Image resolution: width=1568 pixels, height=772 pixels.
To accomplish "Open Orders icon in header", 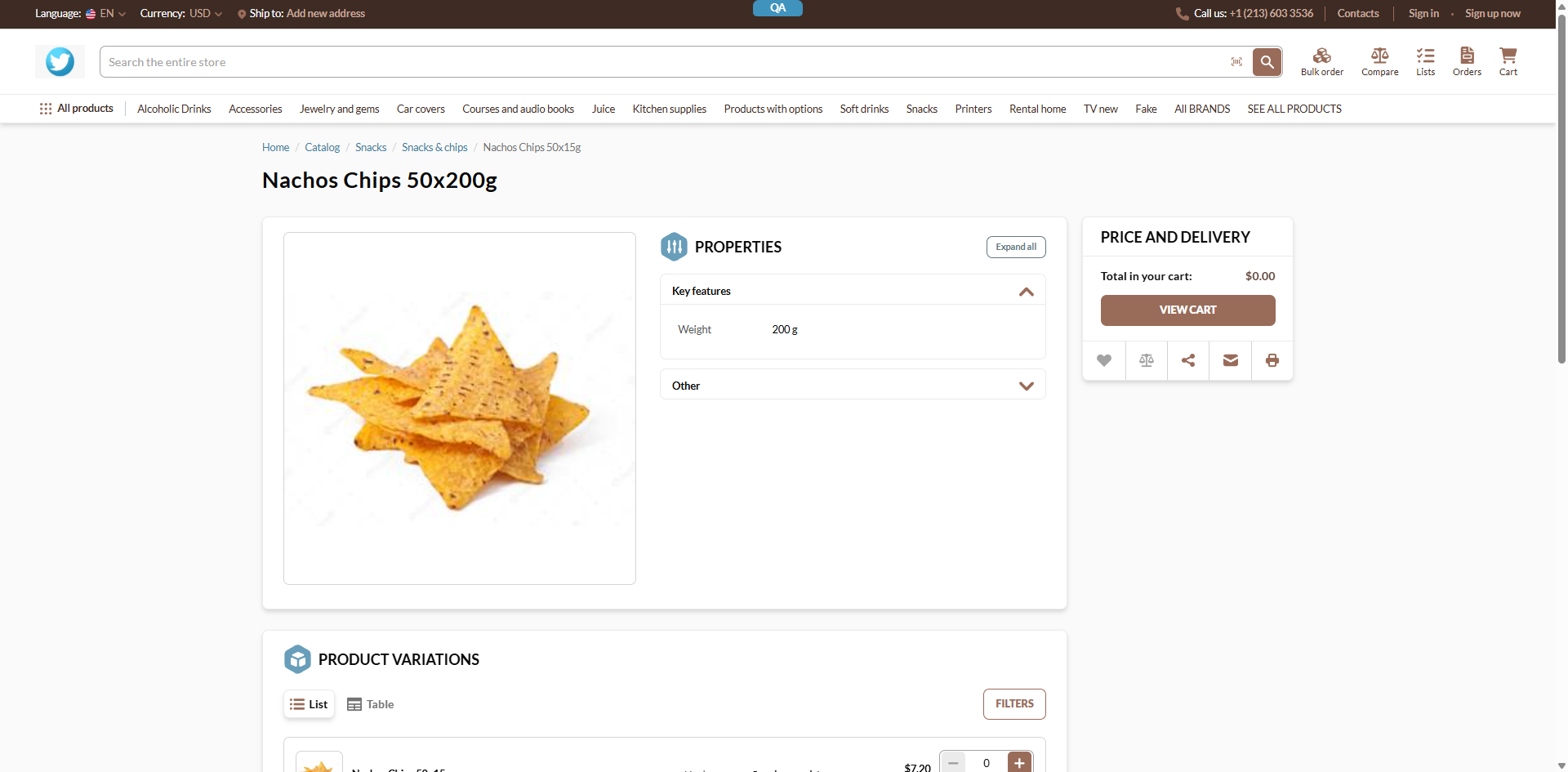I will [x=1467, y=62].
